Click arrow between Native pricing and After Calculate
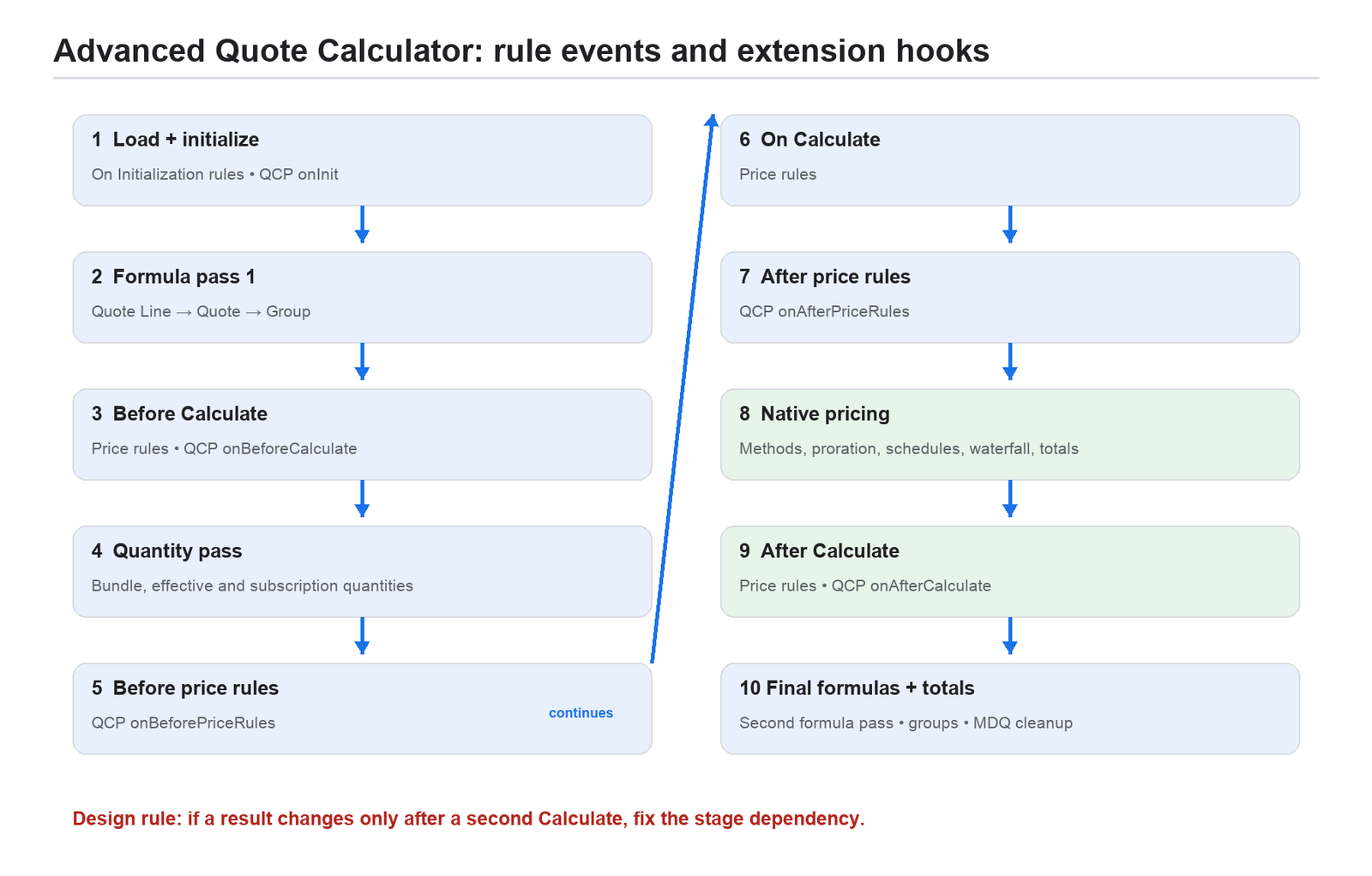The height and width of the screenshot is (876, 1372). (x=1010, y=499)
